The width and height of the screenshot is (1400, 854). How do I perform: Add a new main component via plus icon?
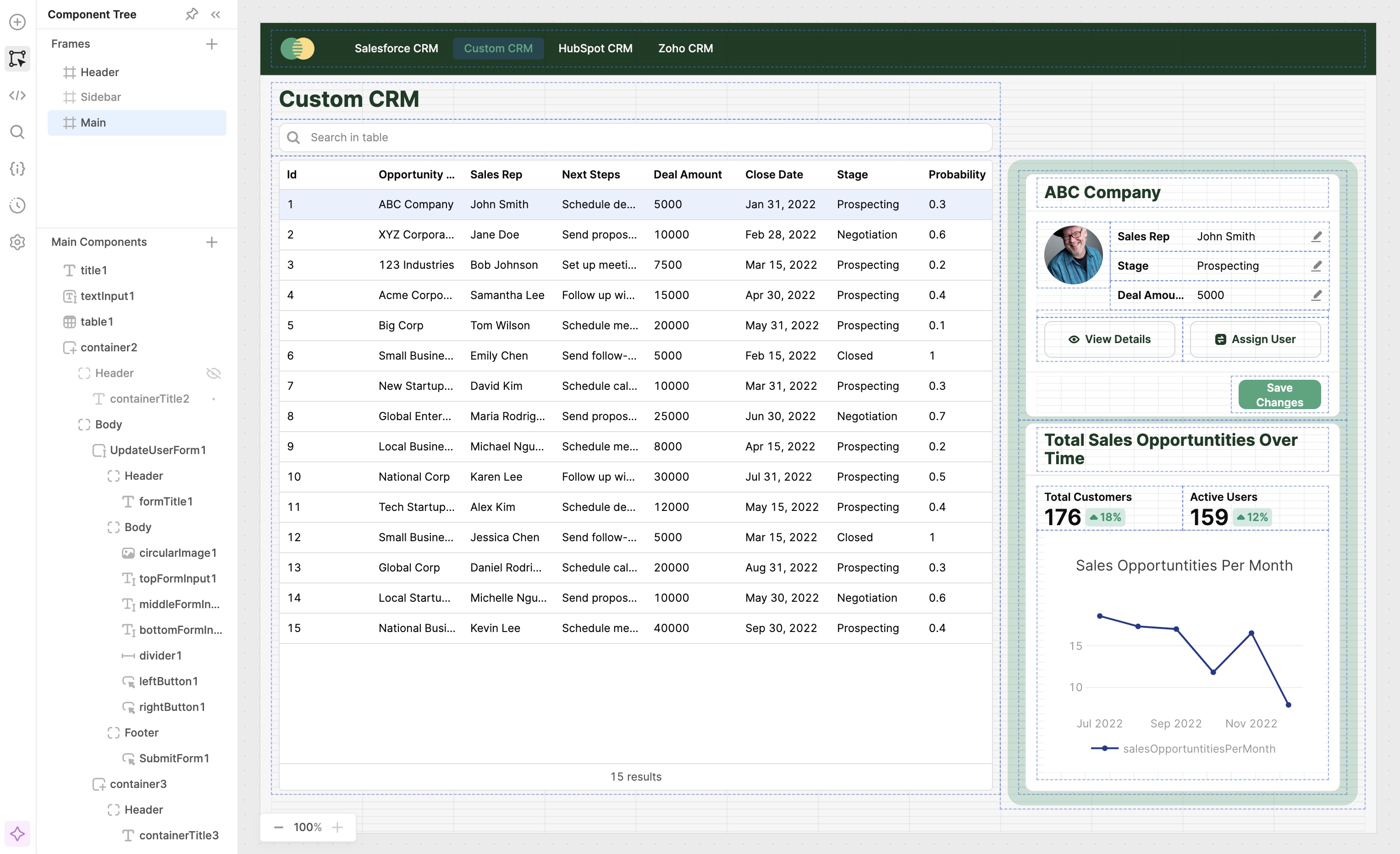[211, 242]
